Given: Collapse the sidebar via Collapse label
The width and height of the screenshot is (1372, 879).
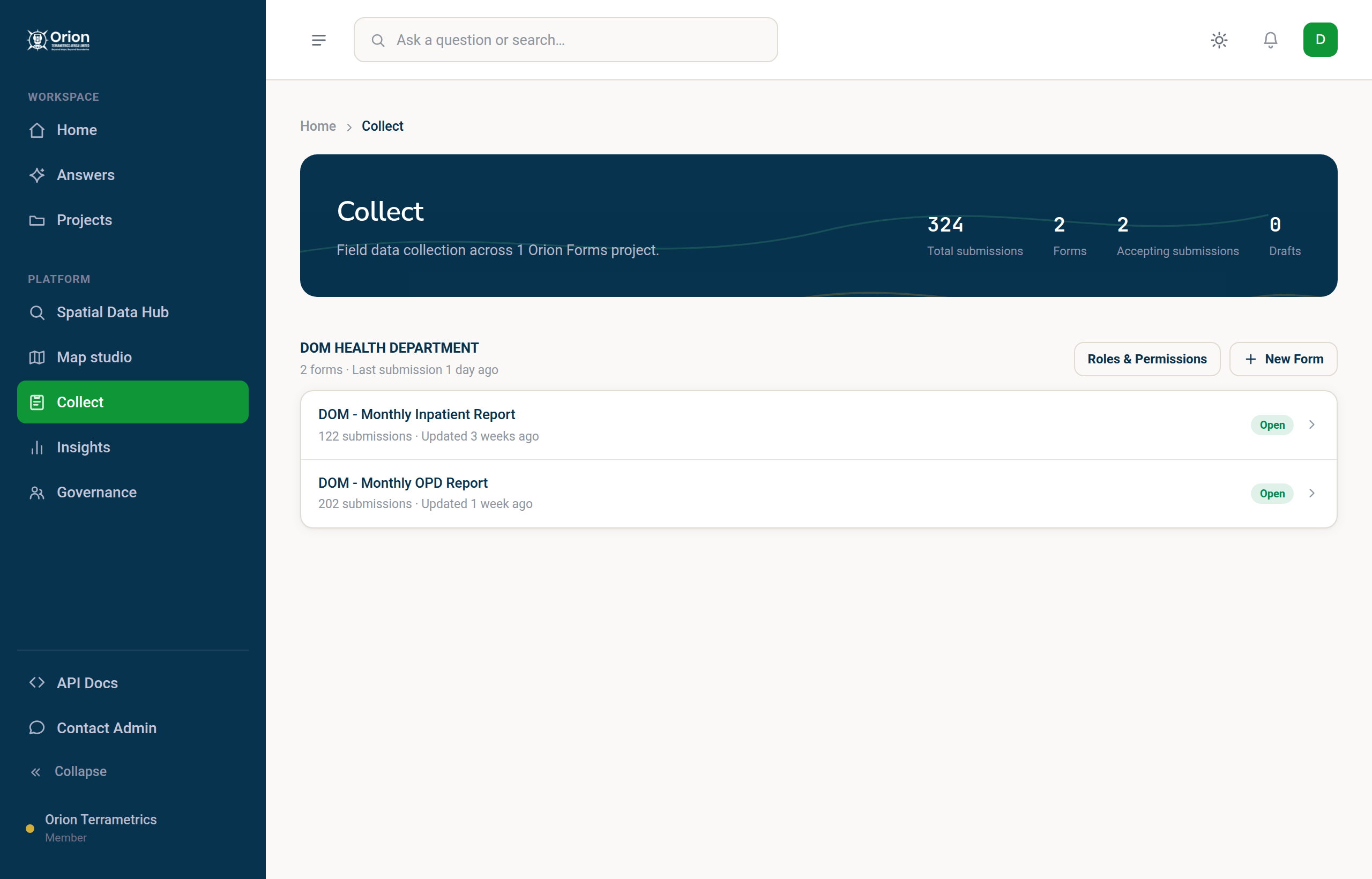Looking at the screenshot, I should point(80,772).
